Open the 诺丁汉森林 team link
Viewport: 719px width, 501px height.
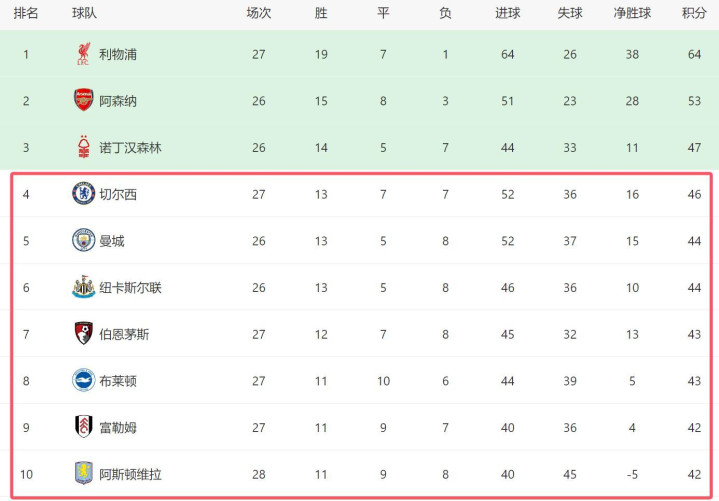(130, 147)
